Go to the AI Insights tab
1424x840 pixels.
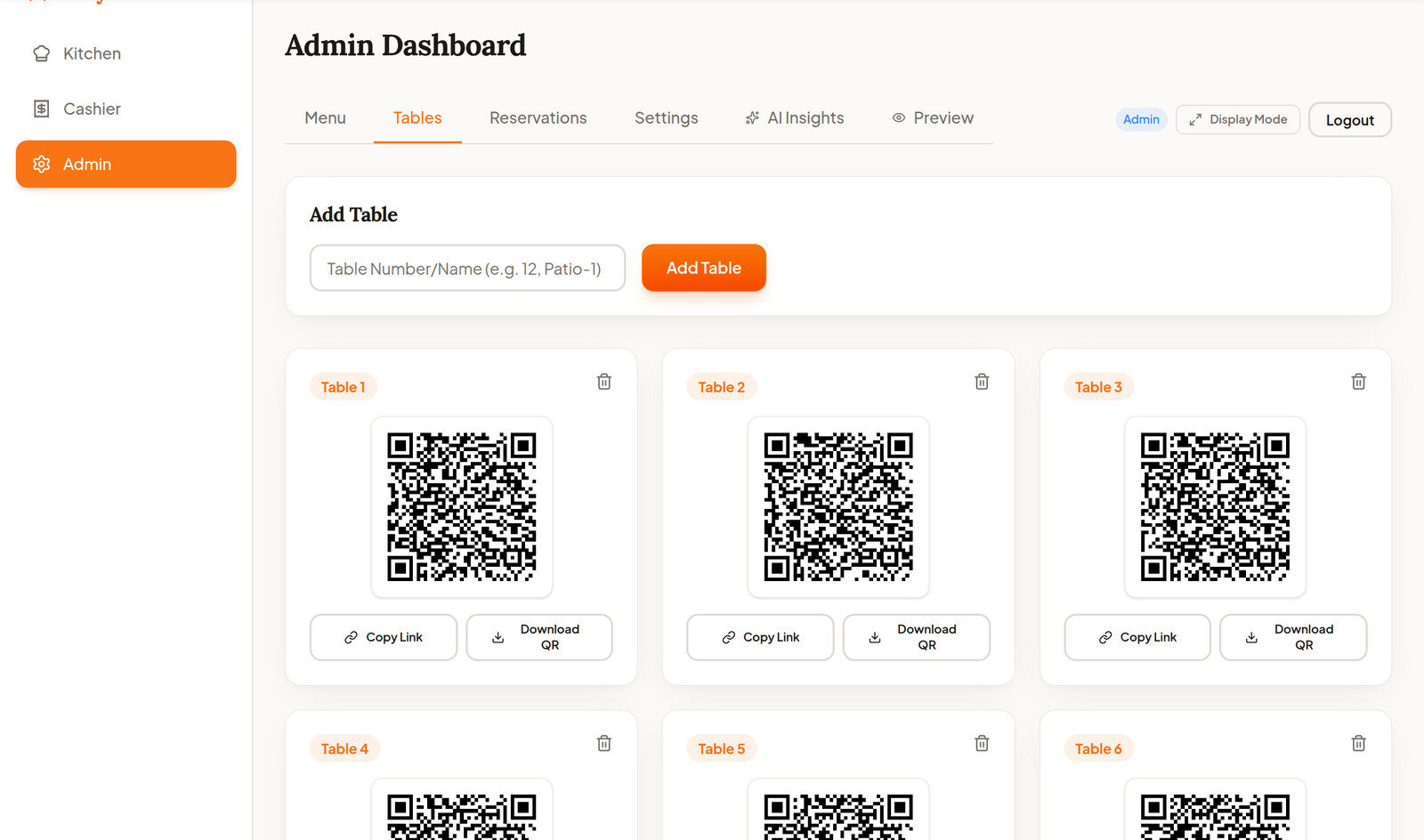coord(795,117)
